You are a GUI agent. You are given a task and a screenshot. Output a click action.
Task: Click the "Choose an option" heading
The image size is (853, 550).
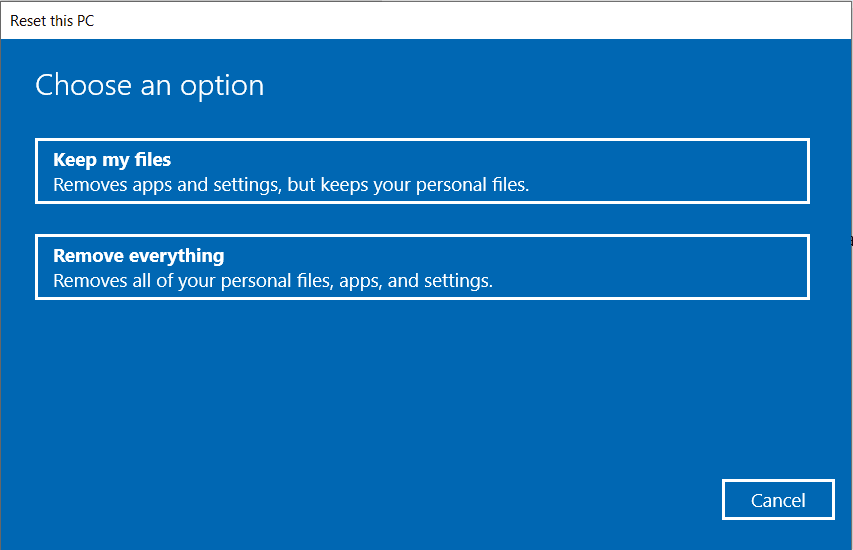tap(150, 86)
